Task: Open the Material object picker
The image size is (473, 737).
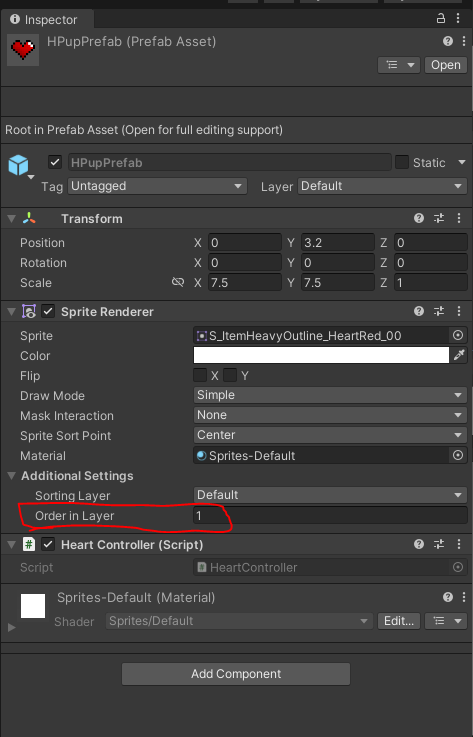Action: tap(458, 455)
